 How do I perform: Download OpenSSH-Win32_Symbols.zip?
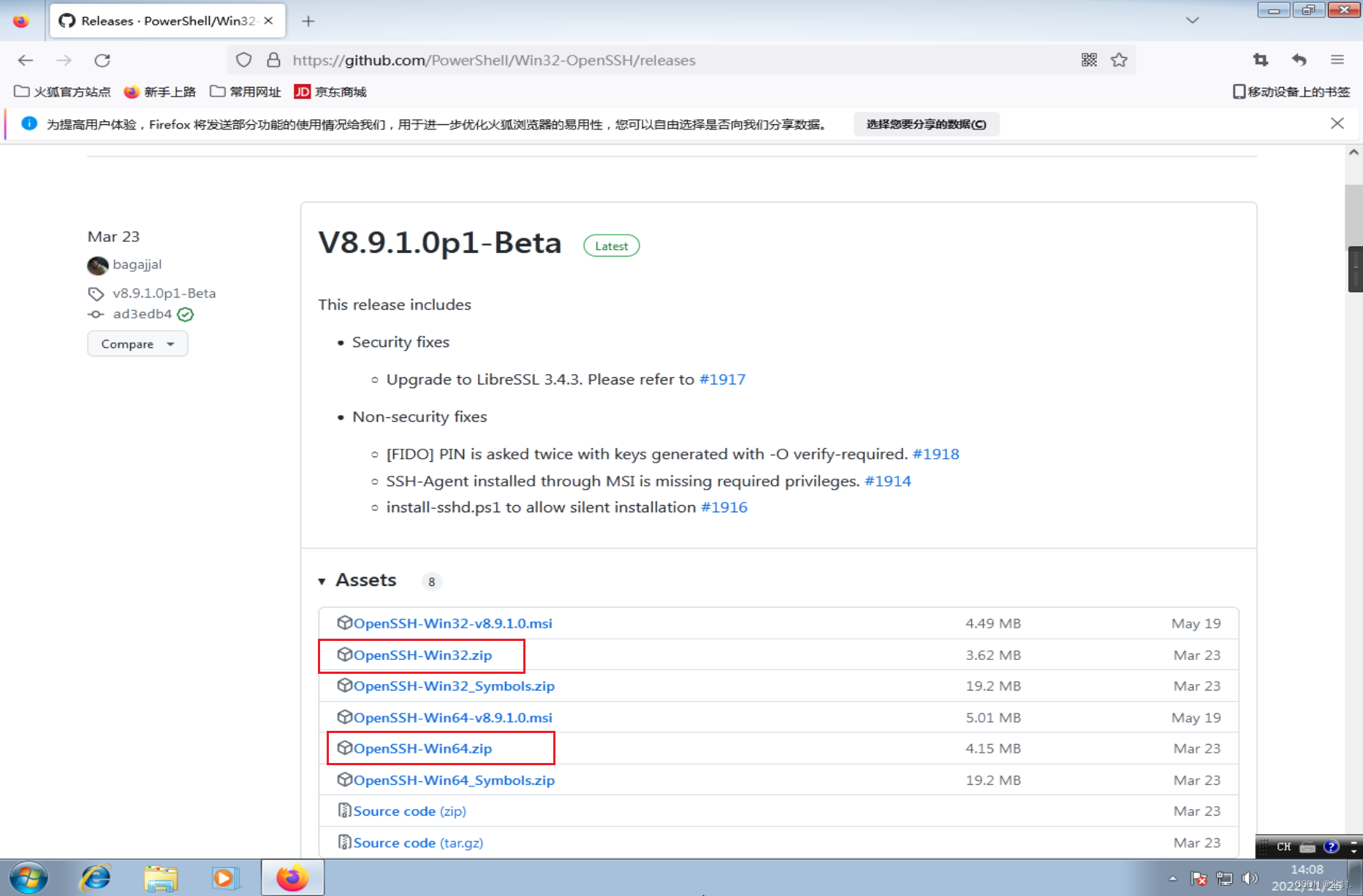click(x=454, y=686)
